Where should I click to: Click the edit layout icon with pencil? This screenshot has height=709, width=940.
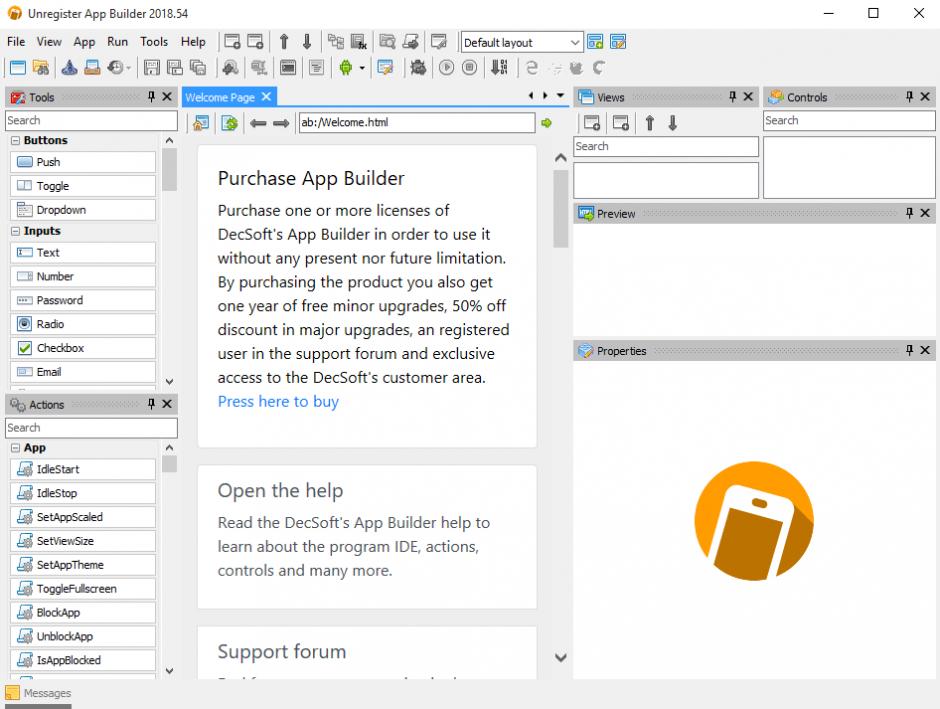618,41
